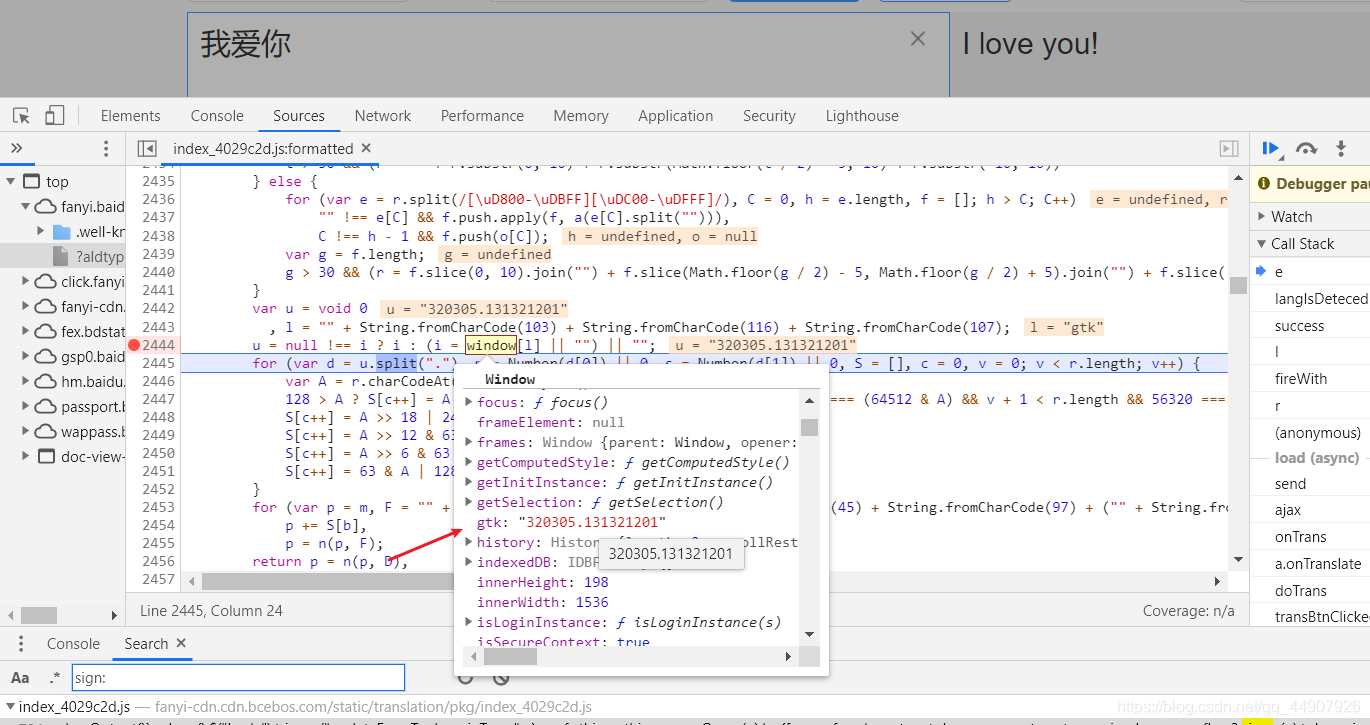Open the Security tab
Image resolution: width=1370 pixels, height=725 pixels.
769,116
